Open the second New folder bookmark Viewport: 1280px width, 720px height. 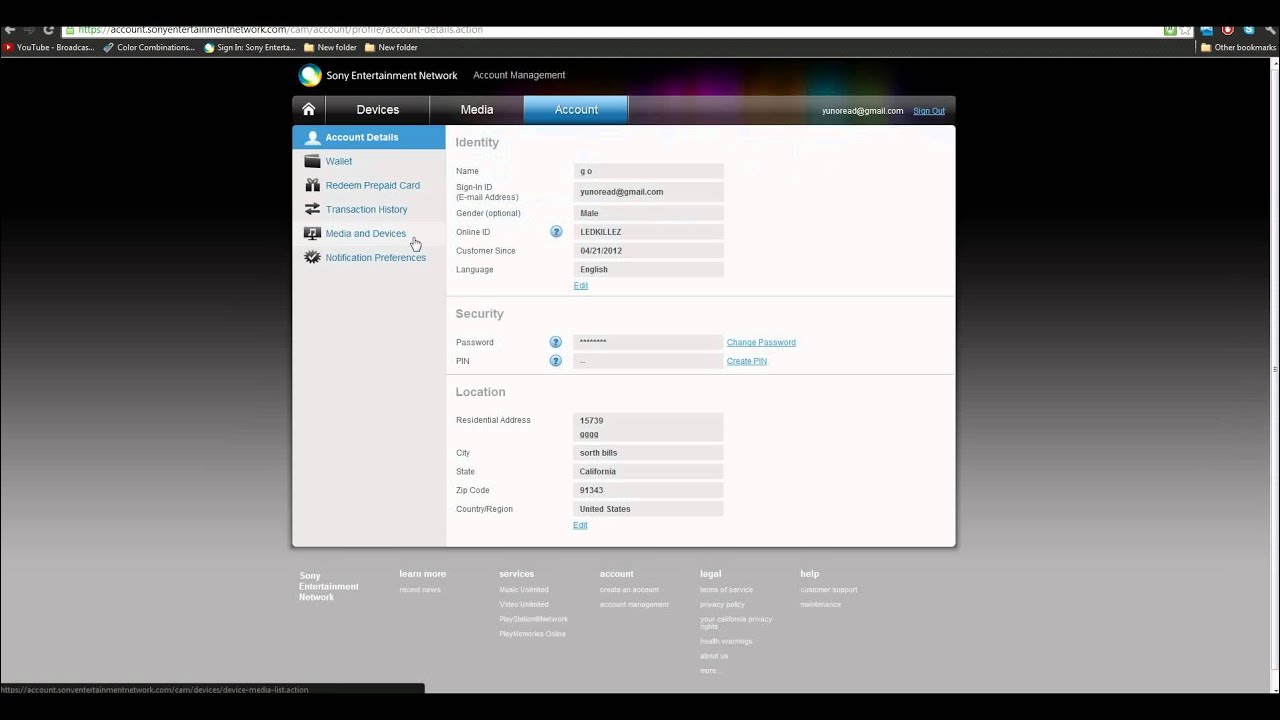point(391,47)
